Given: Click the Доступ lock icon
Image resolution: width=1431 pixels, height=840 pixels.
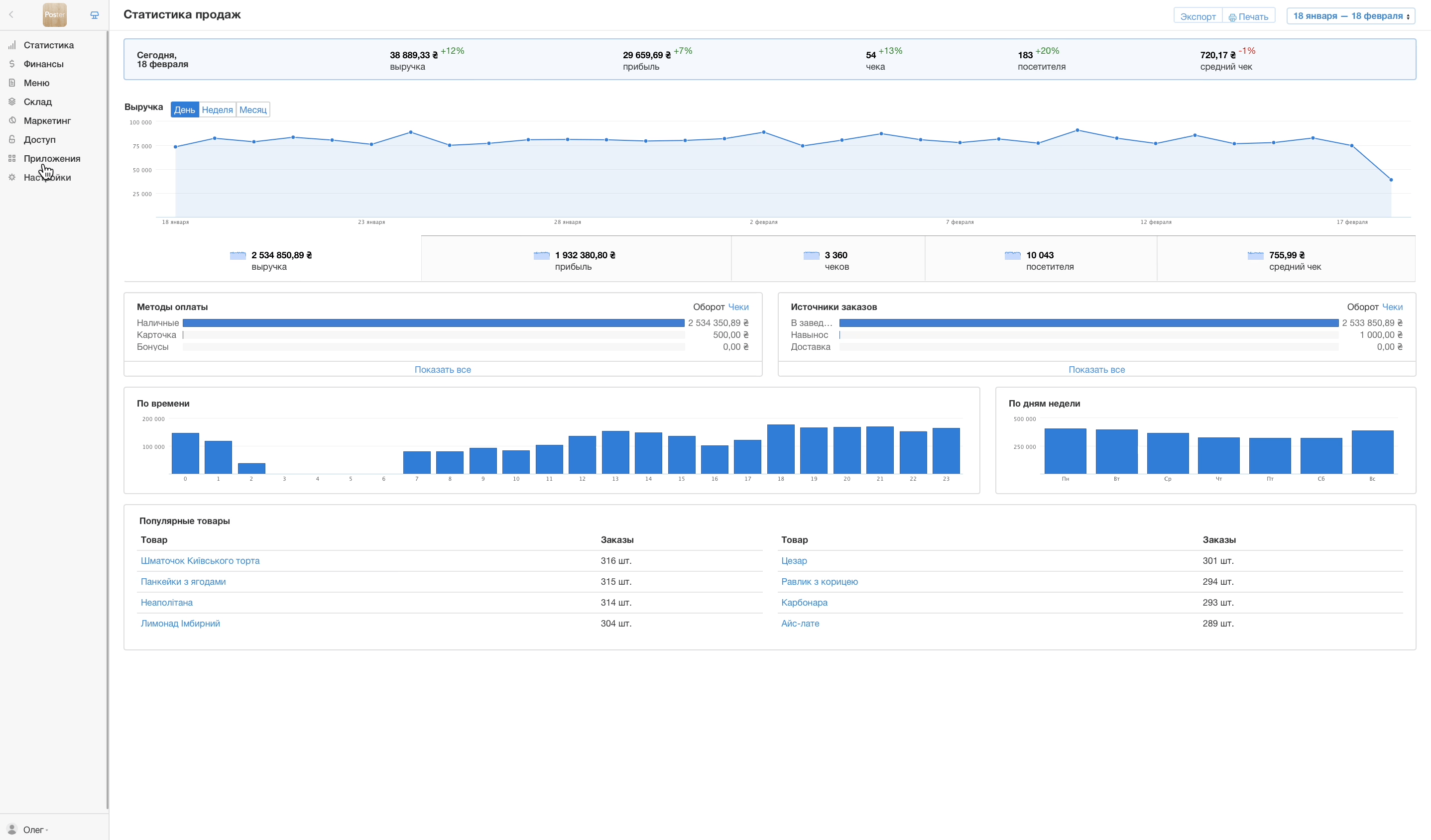Looking at the screenshot, I should click(x=12, y=140).
